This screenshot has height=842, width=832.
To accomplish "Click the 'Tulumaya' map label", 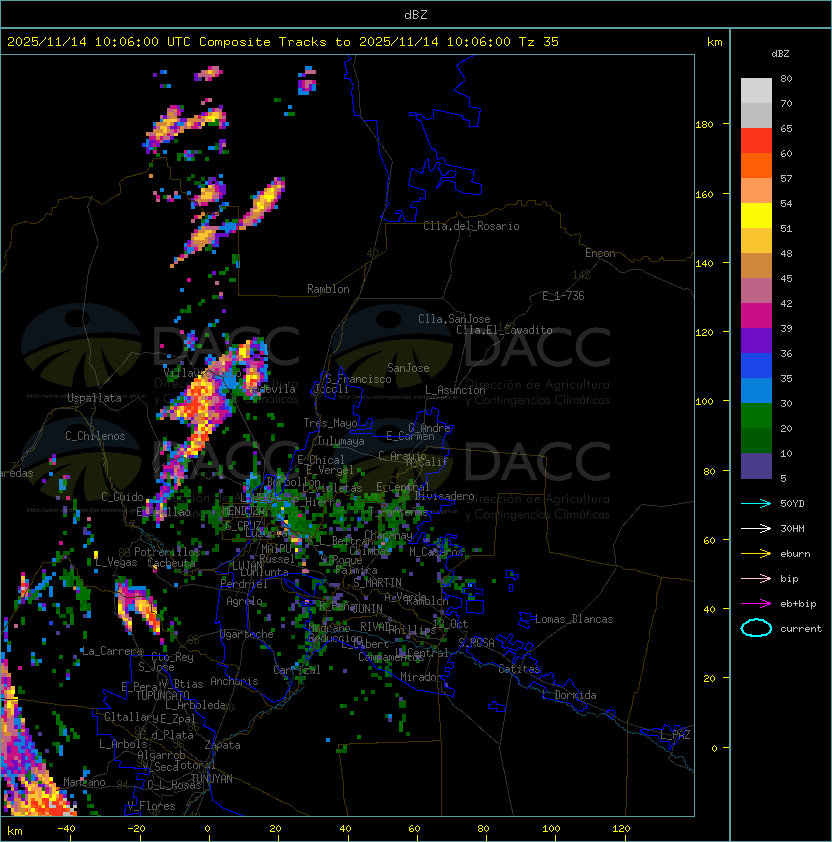I will [341, 441].
